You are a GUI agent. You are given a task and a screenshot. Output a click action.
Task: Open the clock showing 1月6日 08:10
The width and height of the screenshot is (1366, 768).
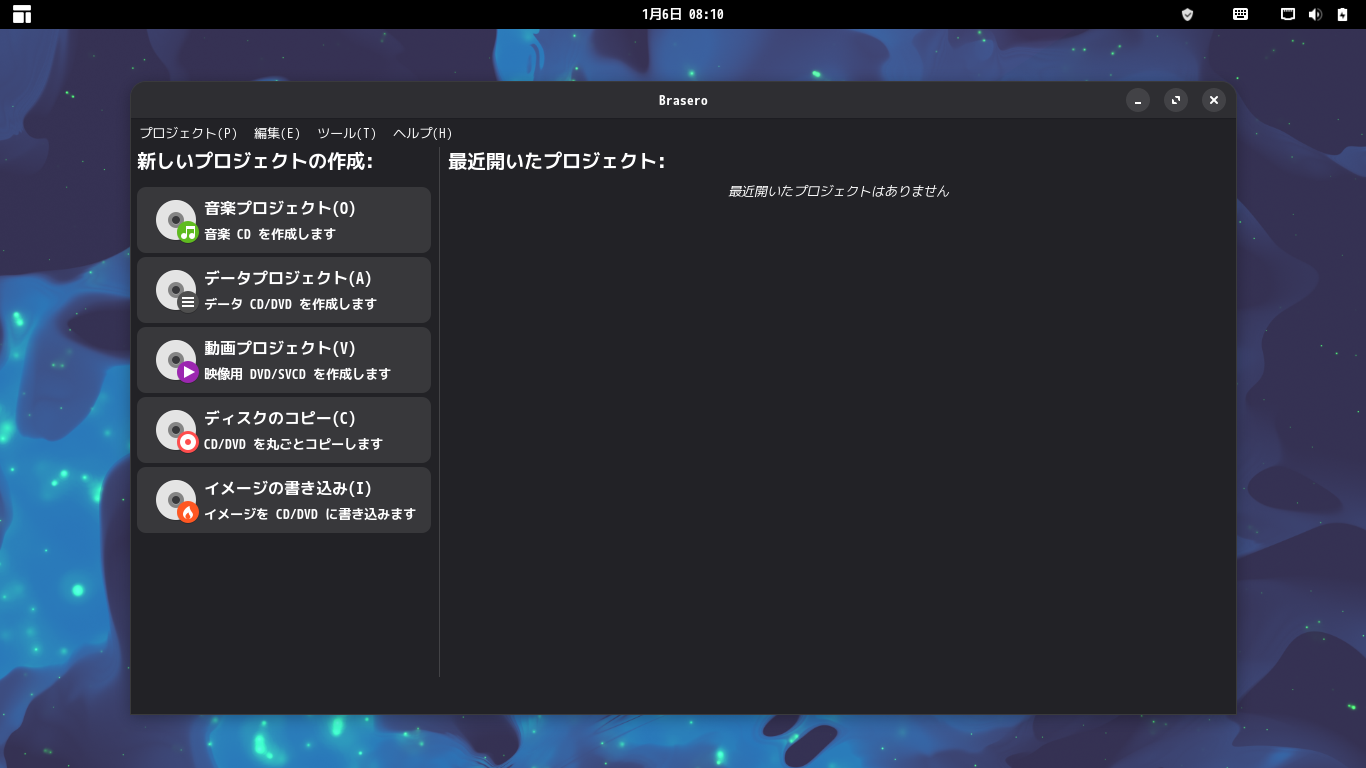(683, 14)
